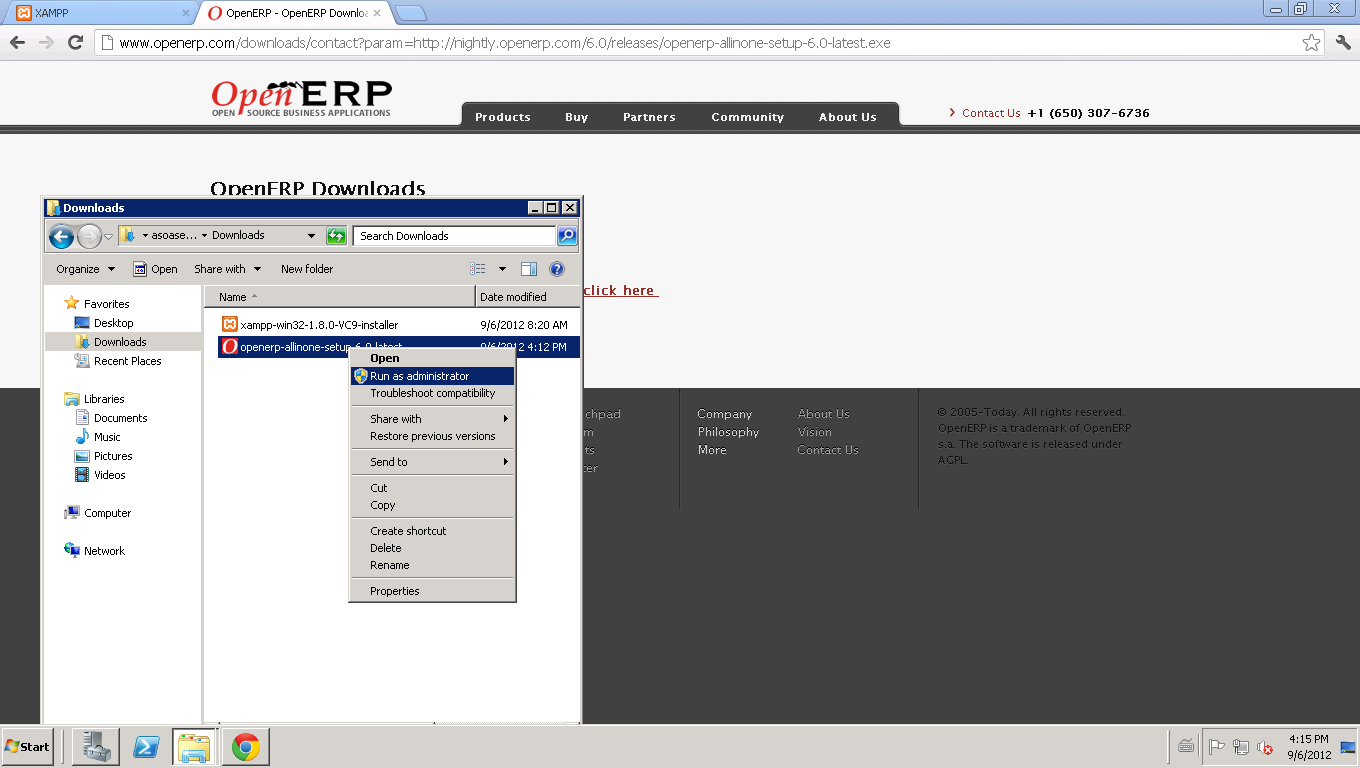Screen dimensions: 1360x768
Task: Open the Products menu on the OpenERP site
Action: pos(502,117)
